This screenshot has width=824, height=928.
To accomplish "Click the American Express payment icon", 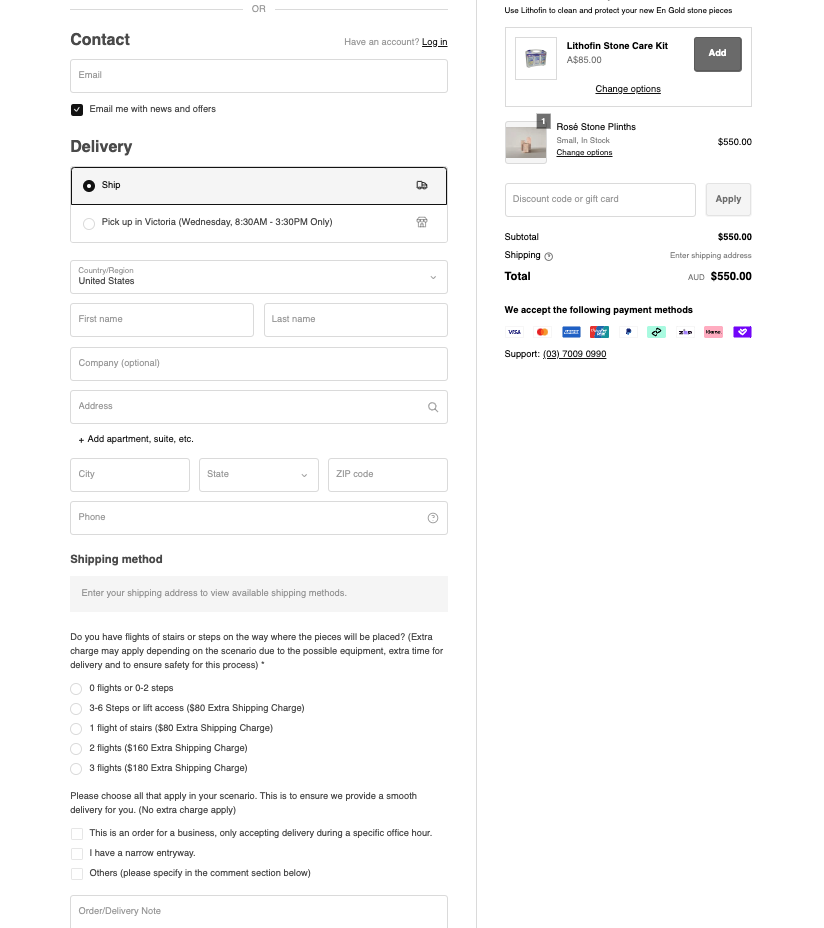I will point(571,332).
